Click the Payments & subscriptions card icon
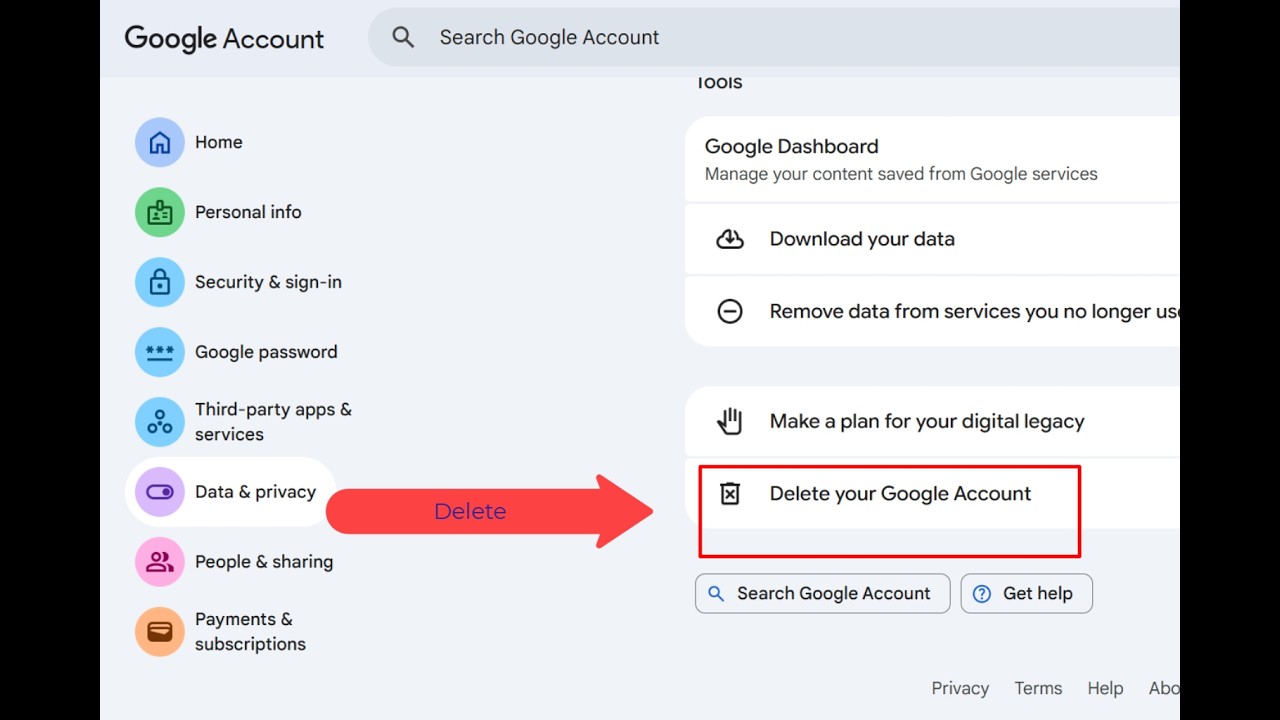1280x720 pixels. coord(160,632)
